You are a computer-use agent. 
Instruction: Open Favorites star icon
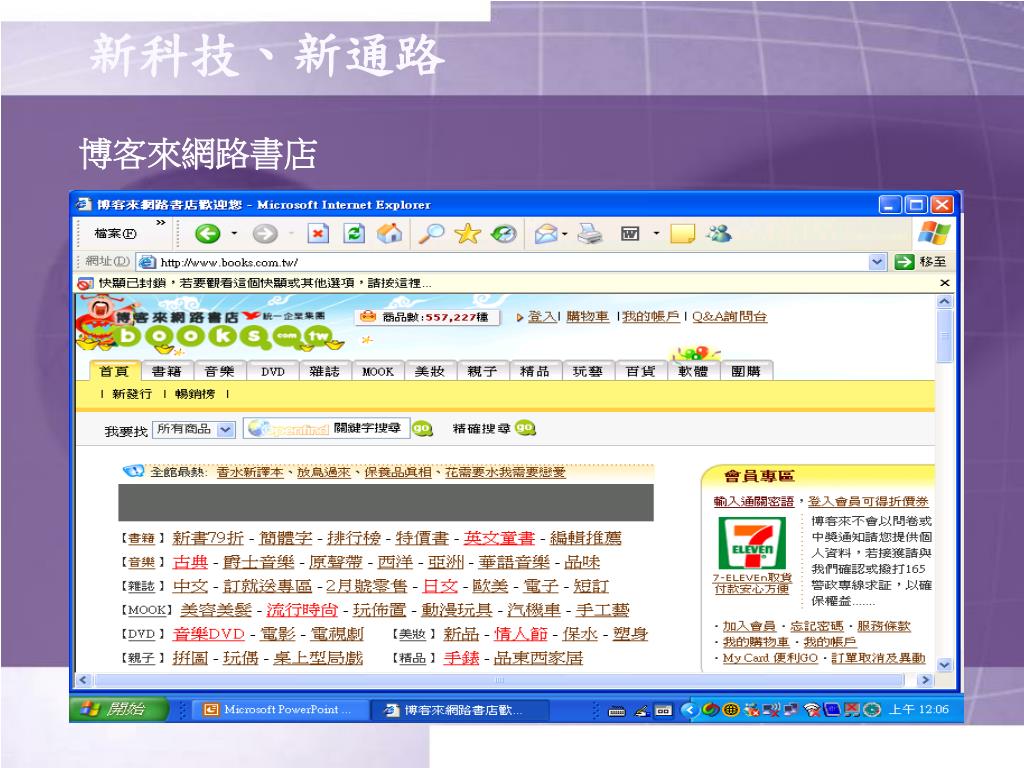coord(468,233)
